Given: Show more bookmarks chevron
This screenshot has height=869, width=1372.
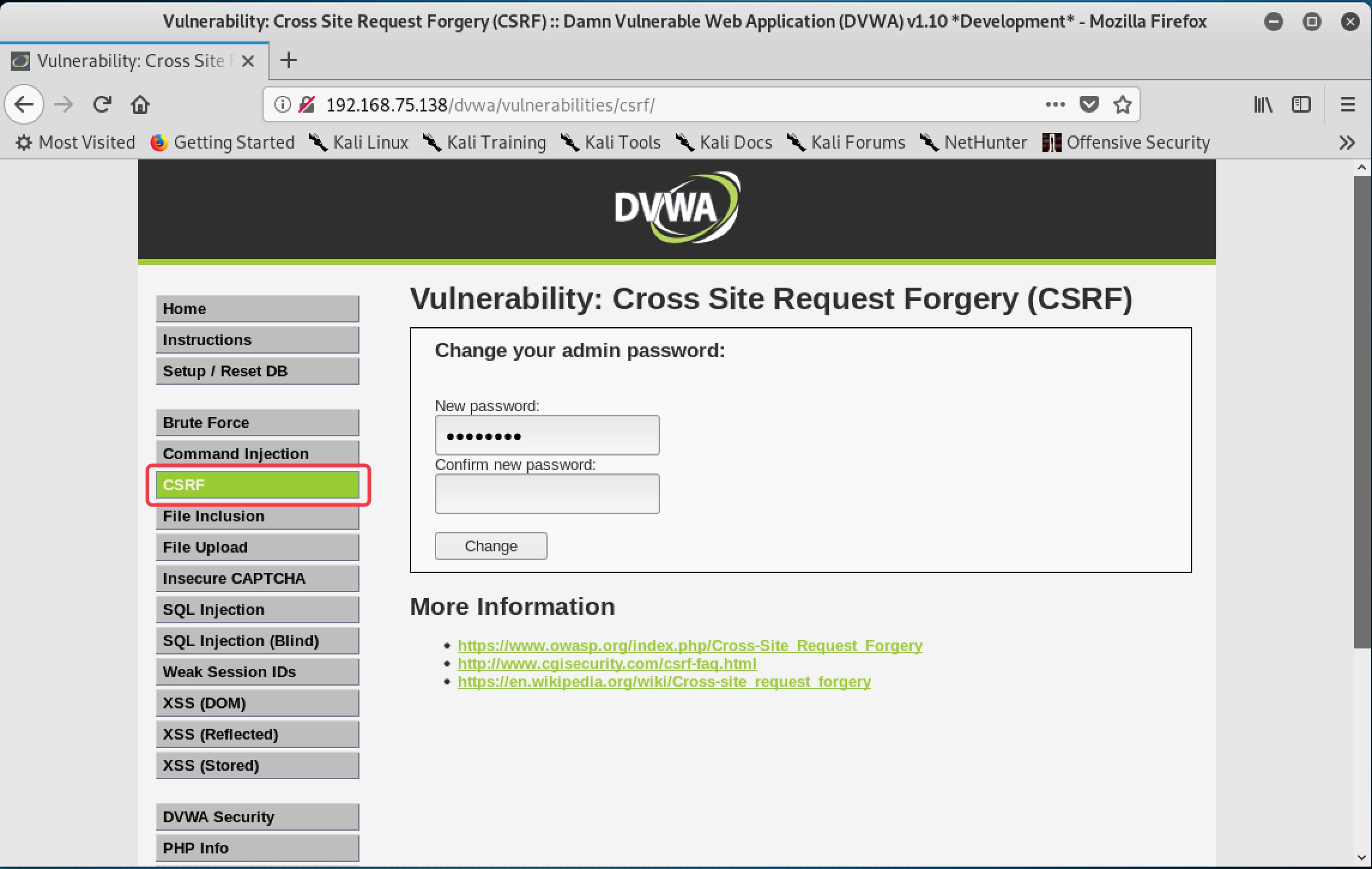Looking at the screenshot, I should tap(1347, 143).
